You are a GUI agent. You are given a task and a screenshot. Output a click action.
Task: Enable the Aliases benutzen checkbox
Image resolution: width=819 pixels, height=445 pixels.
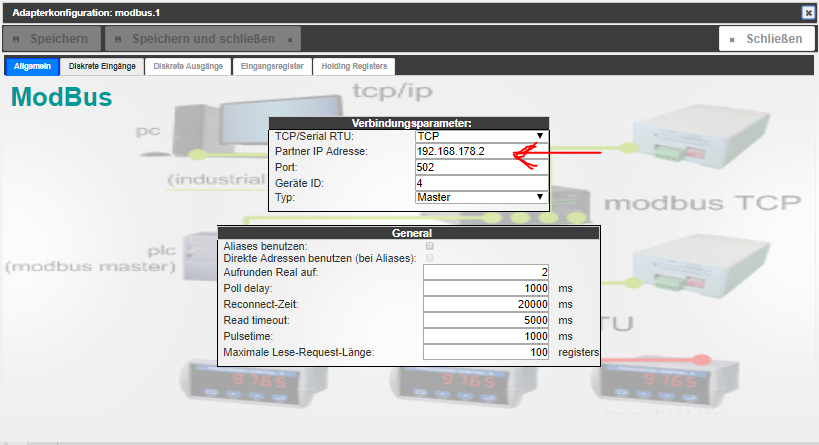430,246
